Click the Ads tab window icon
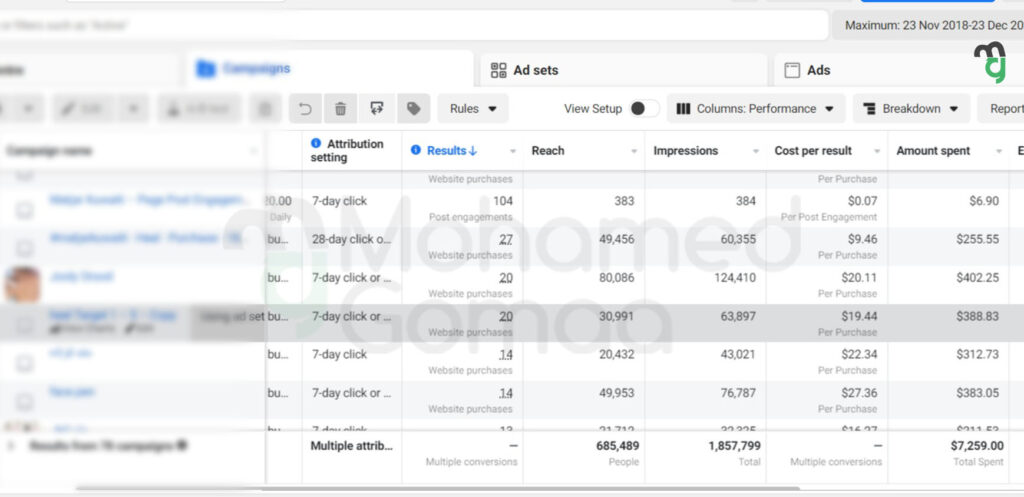This screenshot has height=497, width=1024. (x=792, y=70)
